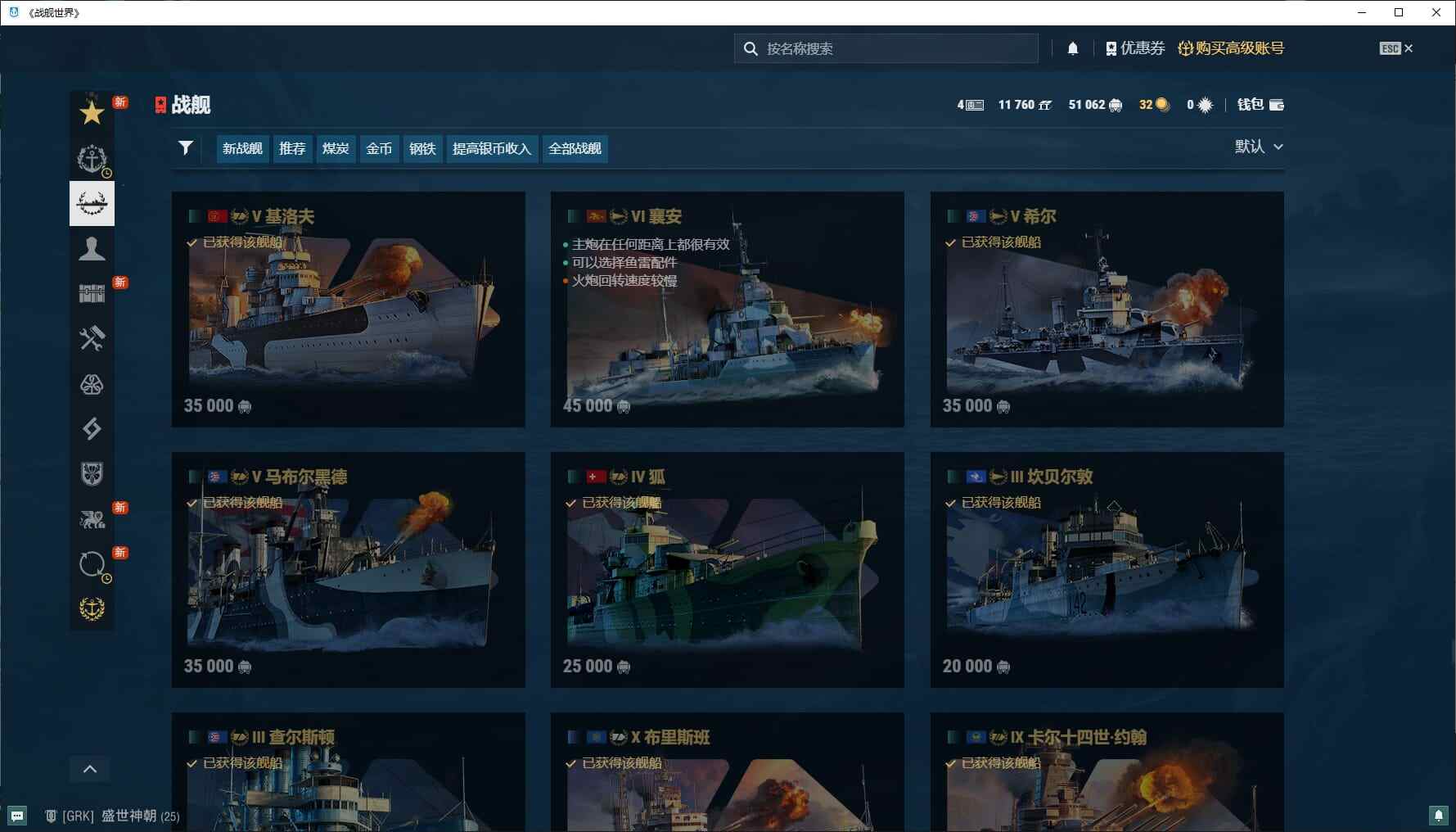Open the filter funnel icon
1456x832 pixels.
coord(186,147)
